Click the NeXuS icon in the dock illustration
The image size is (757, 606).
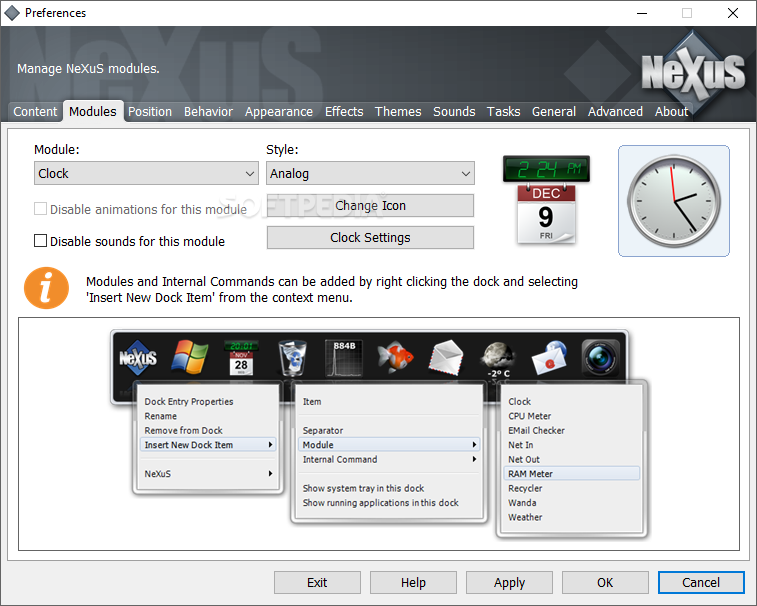[138, 358]
